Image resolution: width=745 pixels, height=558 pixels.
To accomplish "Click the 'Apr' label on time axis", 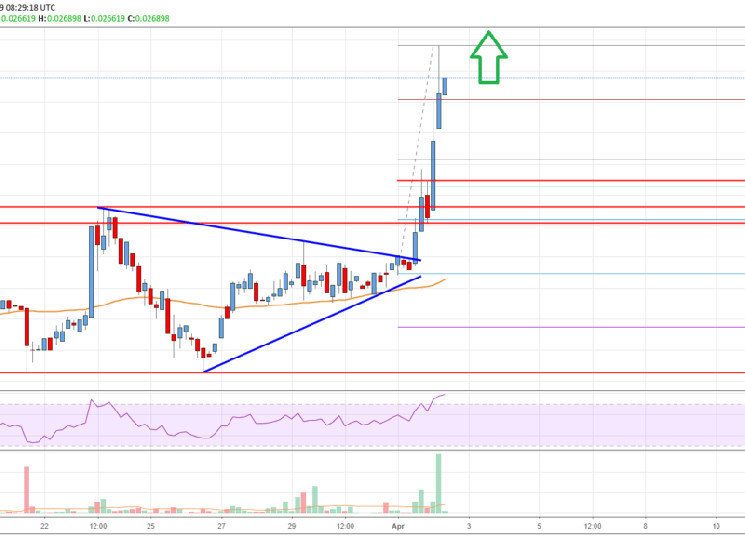I will coord(398,526).
